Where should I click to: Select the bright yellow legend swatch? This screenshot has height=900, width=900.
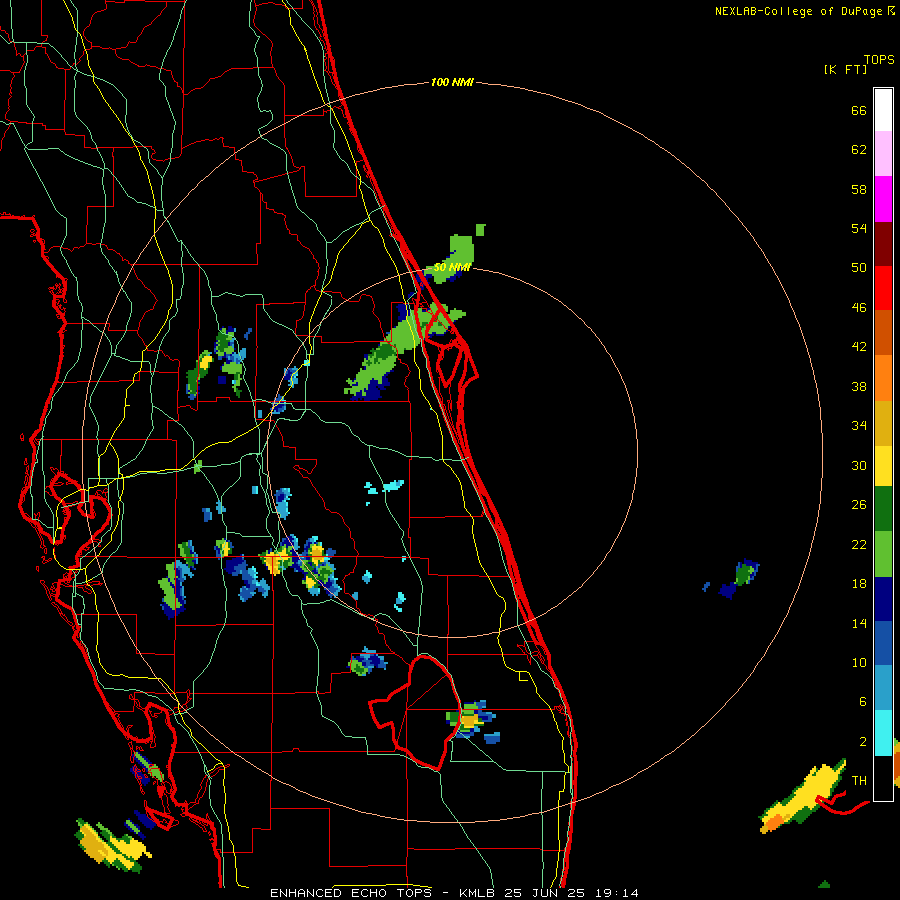883,466
